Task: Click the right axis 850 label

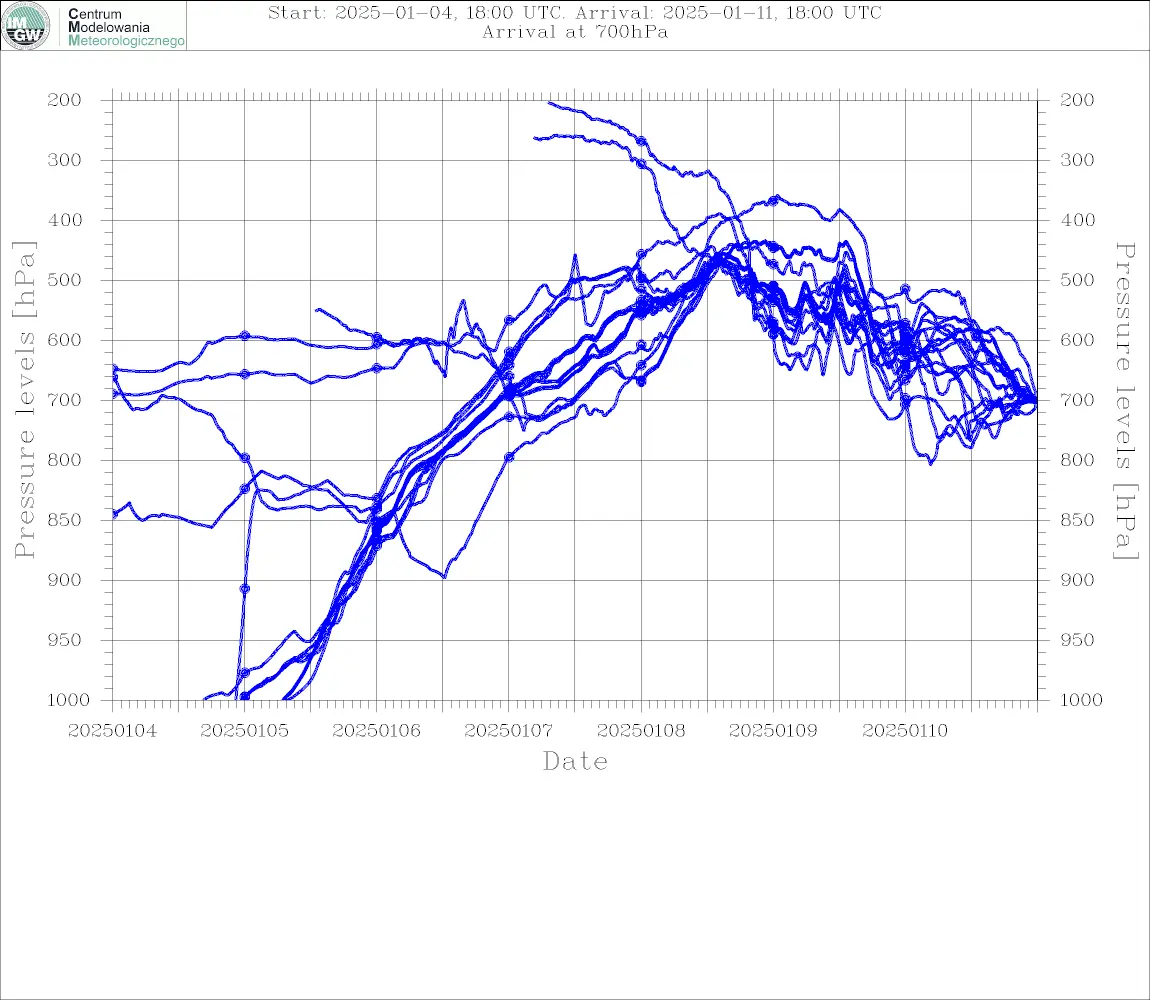Action: pos(1077,520)
